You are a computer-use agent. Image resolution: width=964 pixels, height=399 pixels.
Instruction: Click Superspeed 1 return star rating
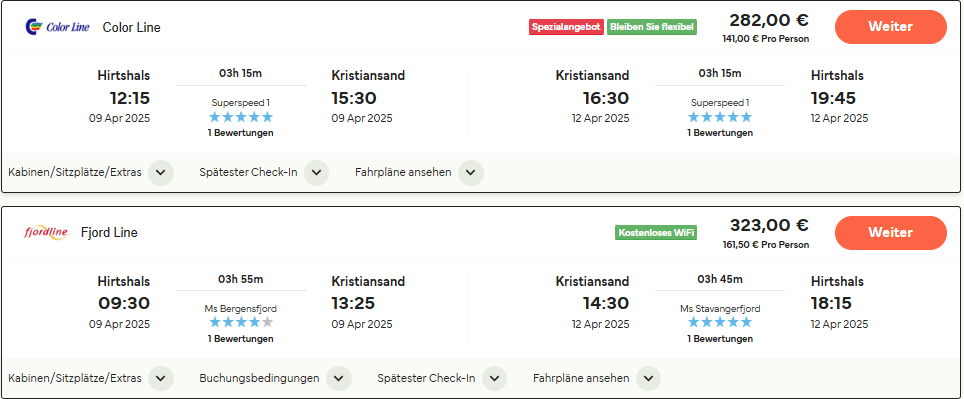[720, 117]
